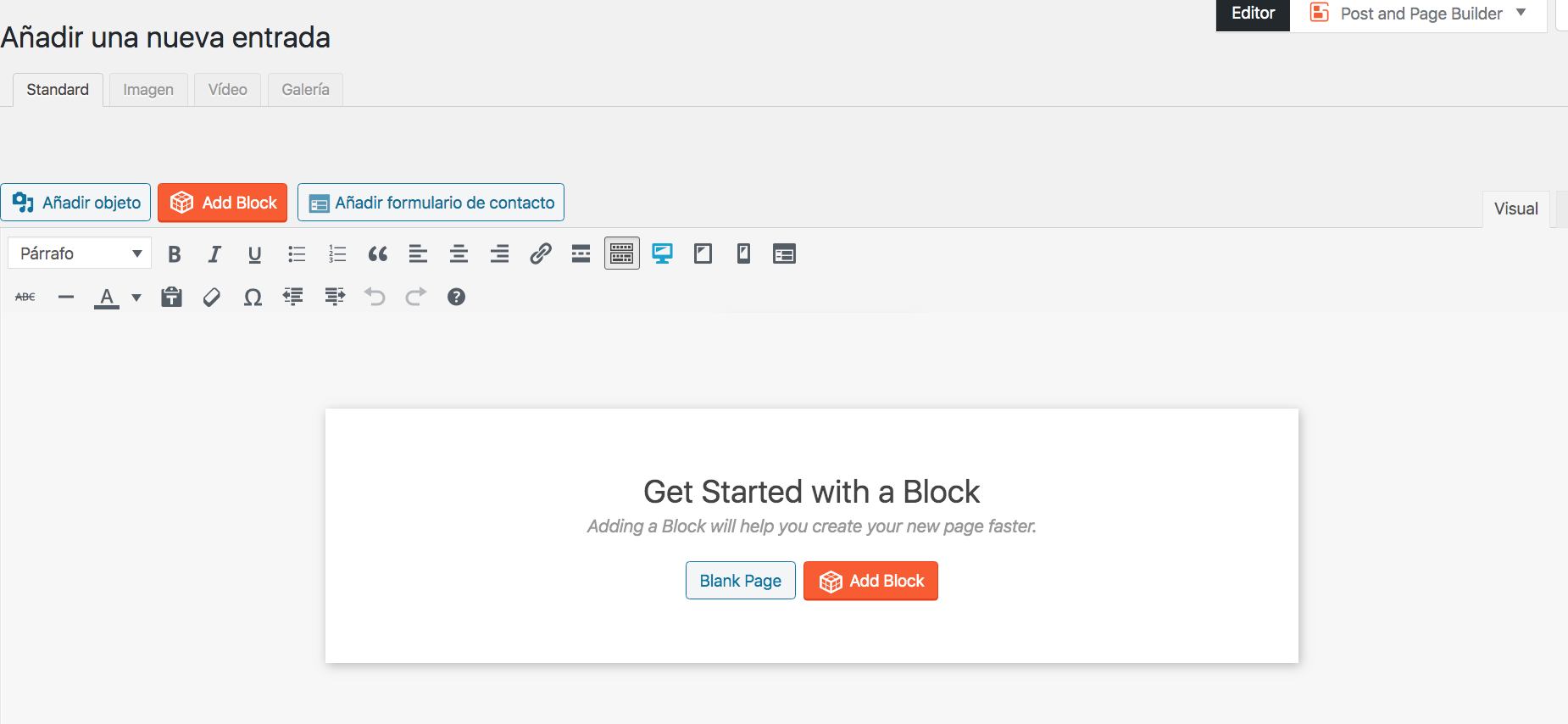1568x724 pixels.
Task: Click the Añadir formulario de contacto button
Action: 431,203
